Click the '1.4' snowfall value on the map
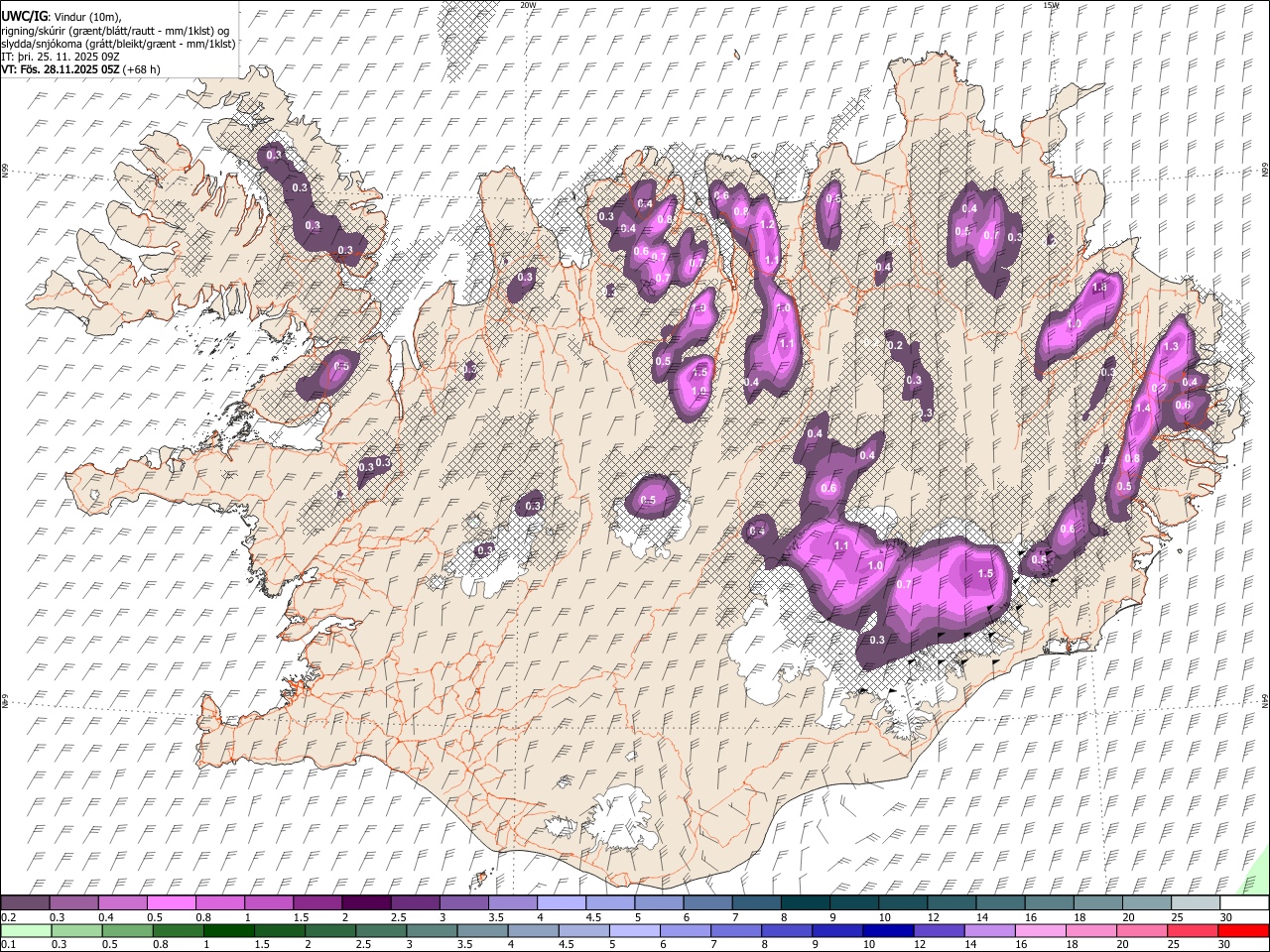The height and width of the screenshot is (952, 1270). (x=1143, y=408)
